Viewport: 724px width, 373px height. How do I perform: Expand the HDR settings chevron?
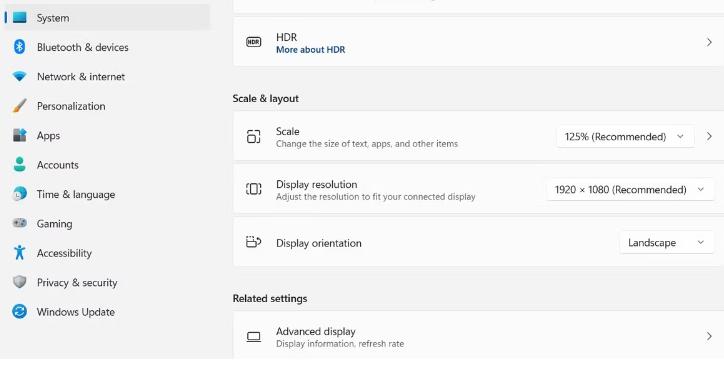coord(709,42)
